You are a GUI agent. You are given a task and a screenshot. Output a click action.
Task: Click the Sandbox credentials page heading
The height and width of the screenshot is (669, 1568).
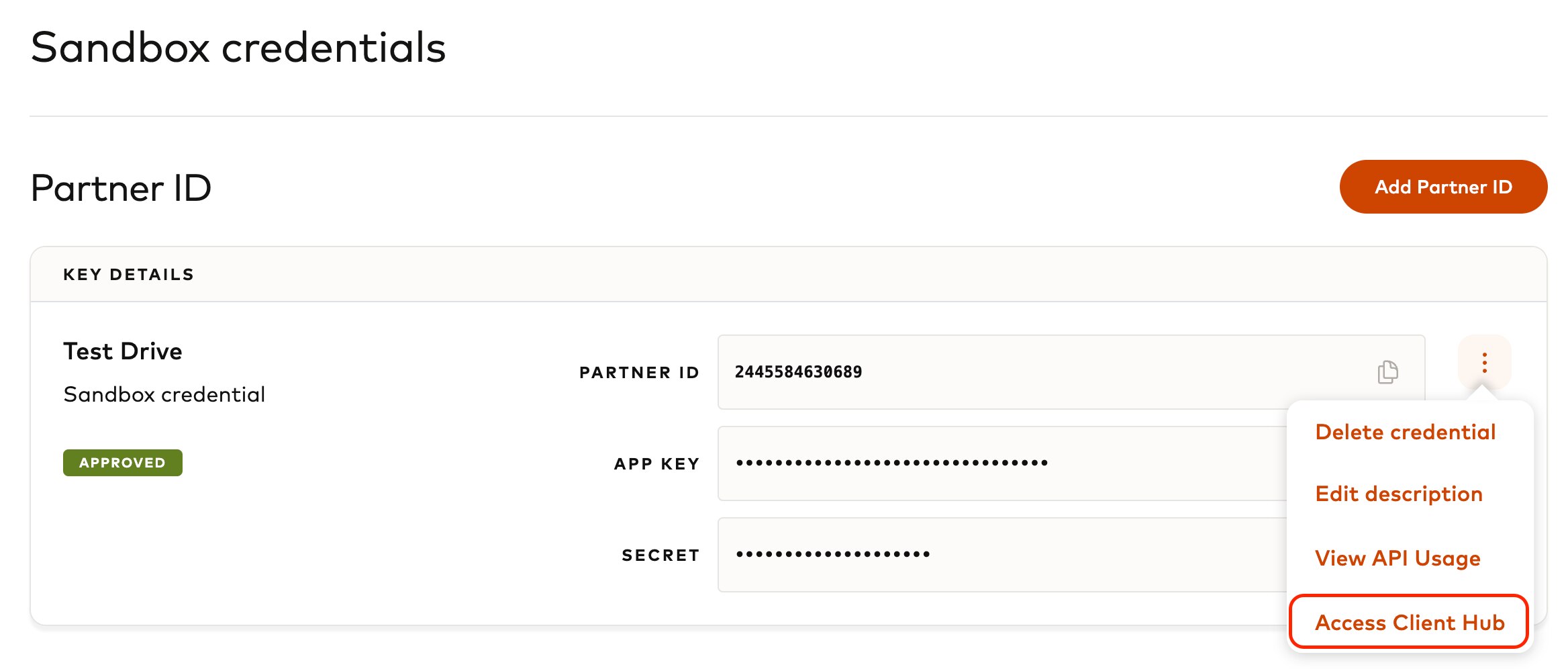click(238, 48)
